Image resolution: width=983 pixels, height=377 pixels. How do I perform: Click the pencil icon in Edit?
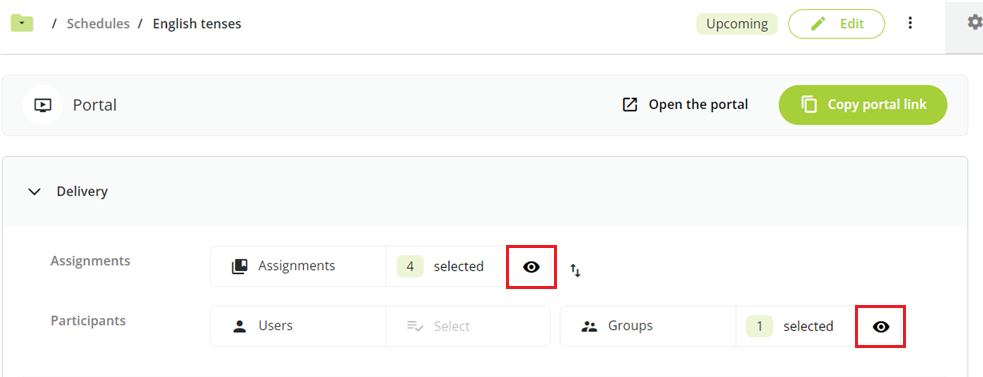click(x=818, y=24)
